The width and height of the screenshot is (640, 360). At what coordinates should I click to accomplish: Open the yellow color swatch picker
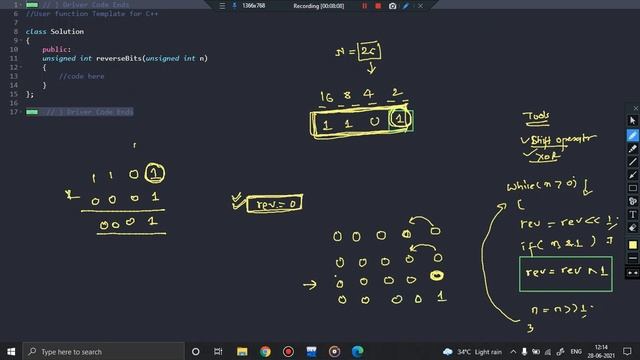[632, 245]
